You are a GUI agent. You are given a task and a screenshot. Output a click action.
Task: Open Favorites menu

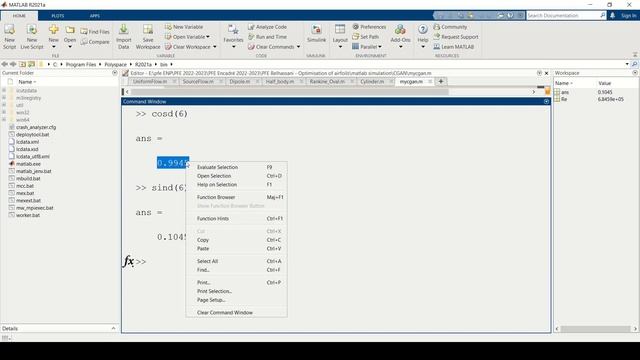pyautogui.click(x=233, y=37)
